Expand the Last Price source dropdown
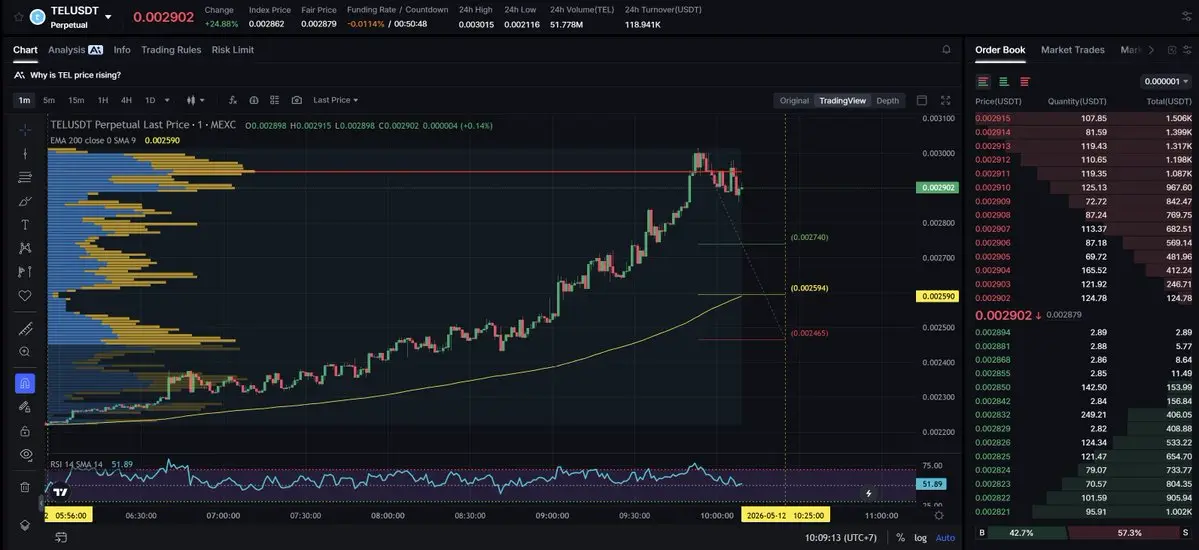The height and width of the screenshot is (550, 1199). click(336, 100)
